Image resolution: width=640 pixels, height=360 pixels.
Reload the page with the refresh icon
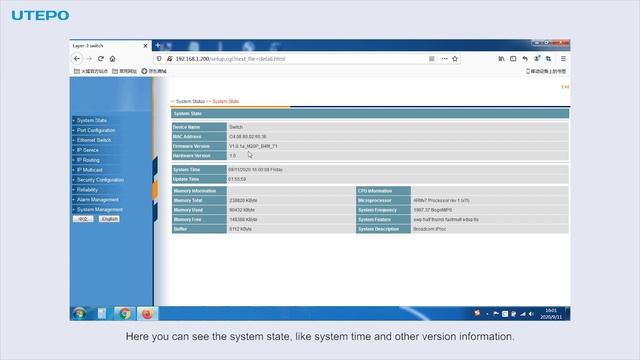tap(101, 59)
